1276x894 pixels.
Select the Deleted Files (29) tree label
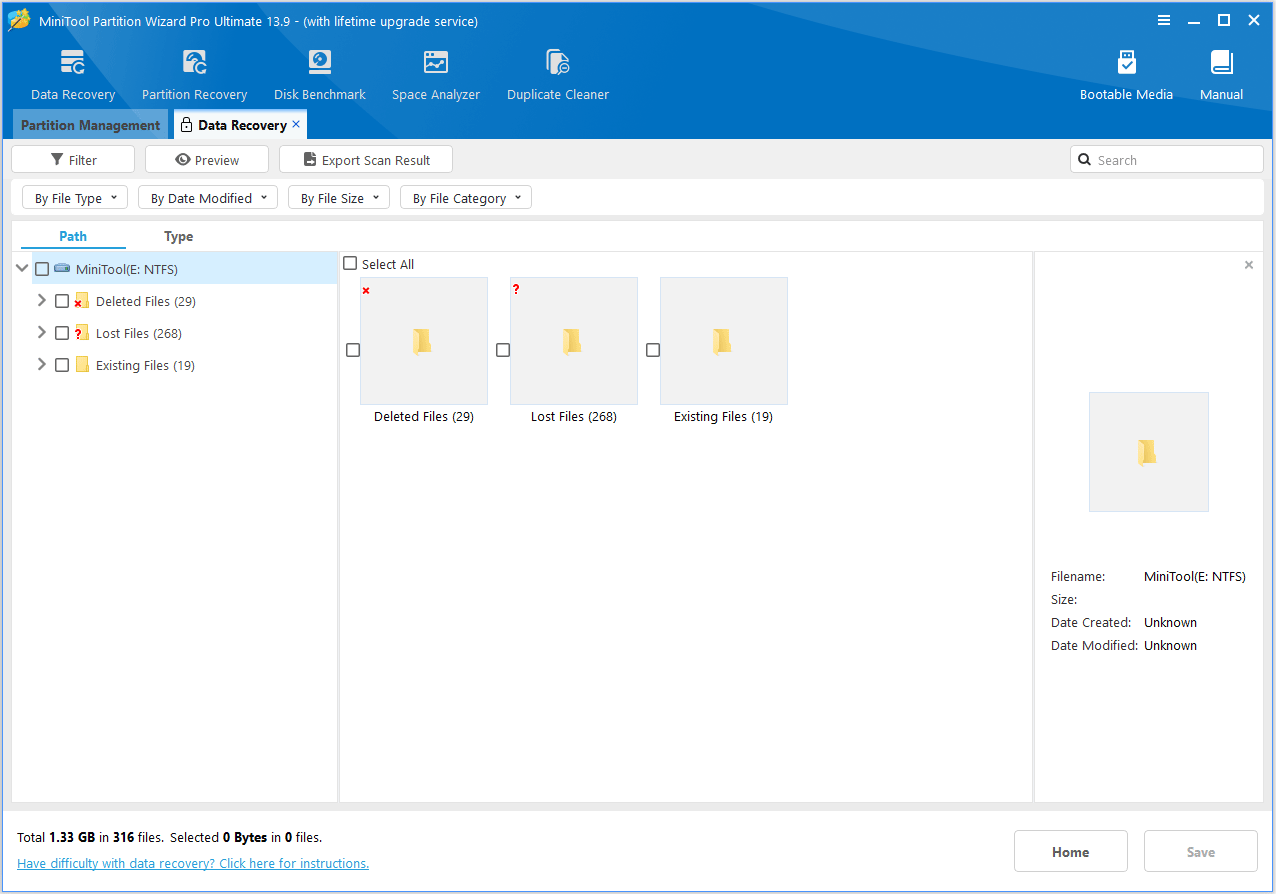(146, 301)
